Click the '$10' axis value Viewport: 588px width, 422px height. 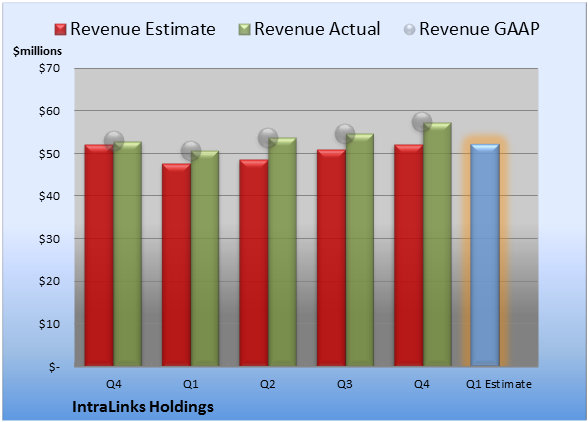49,324
